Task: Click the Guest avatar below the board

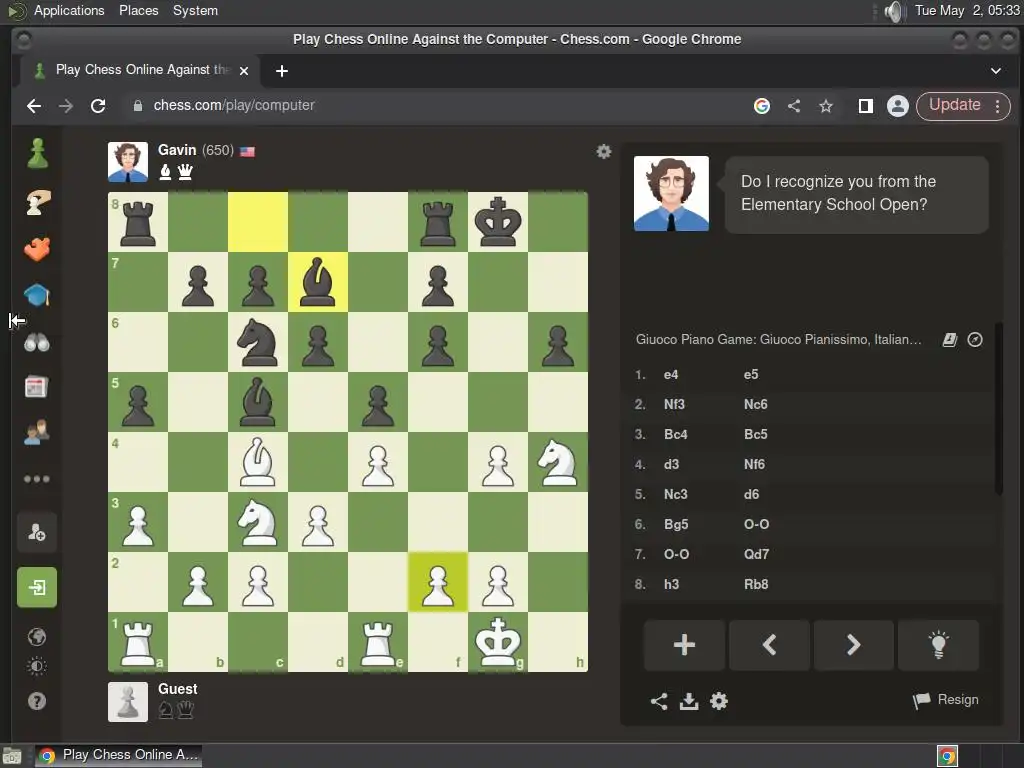Action: pos(127,702)
